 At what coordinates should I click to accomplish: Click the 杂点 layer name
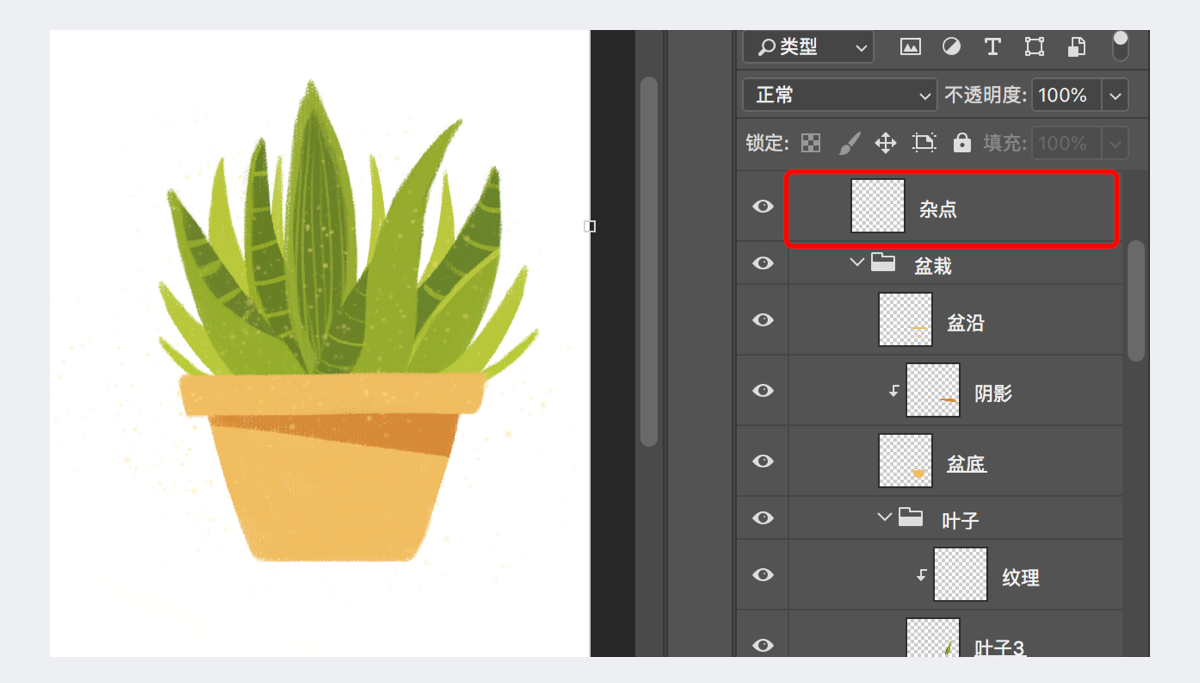(938, 209)
